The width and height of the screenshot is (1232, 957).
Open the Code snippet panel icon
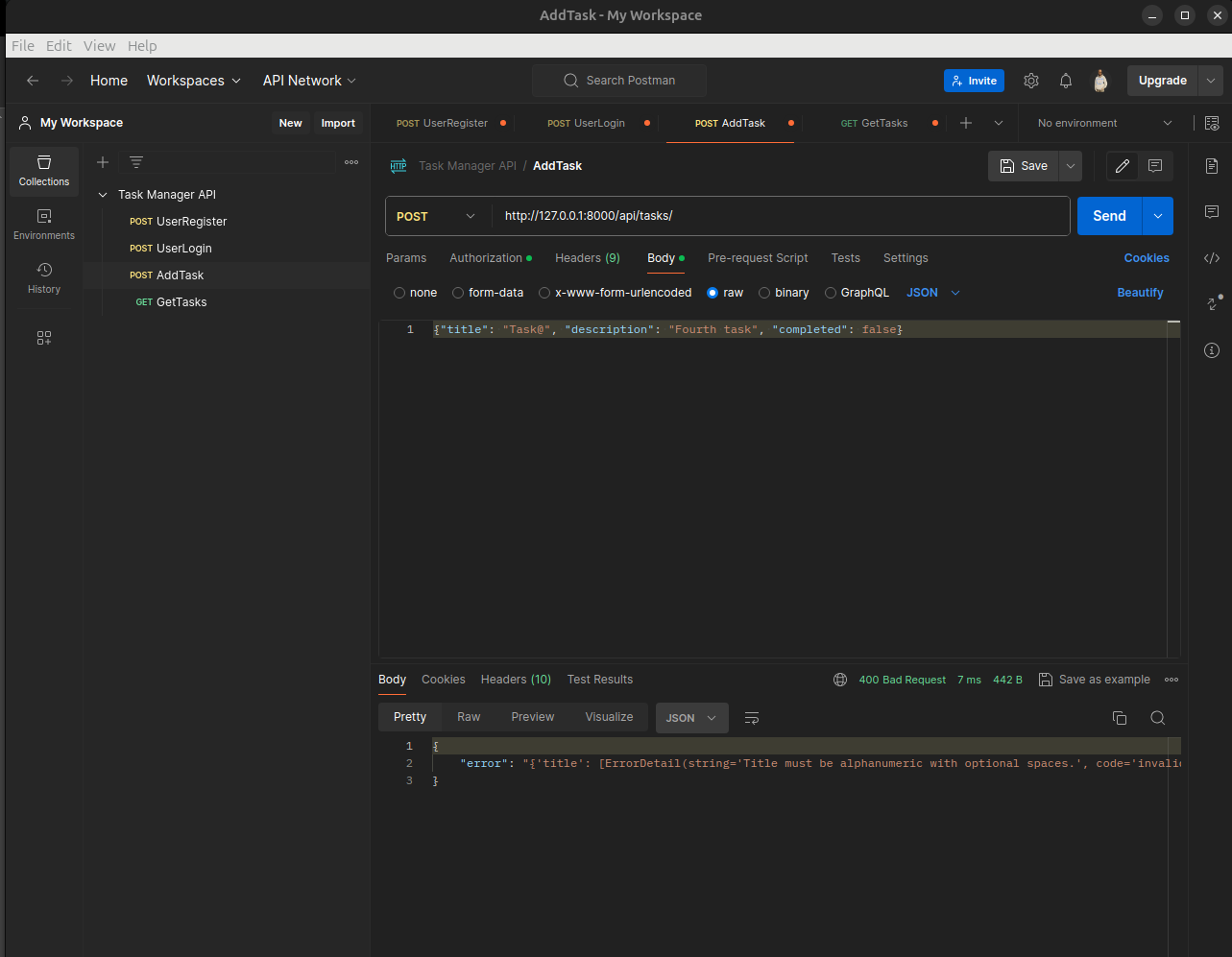(1212, 257)
